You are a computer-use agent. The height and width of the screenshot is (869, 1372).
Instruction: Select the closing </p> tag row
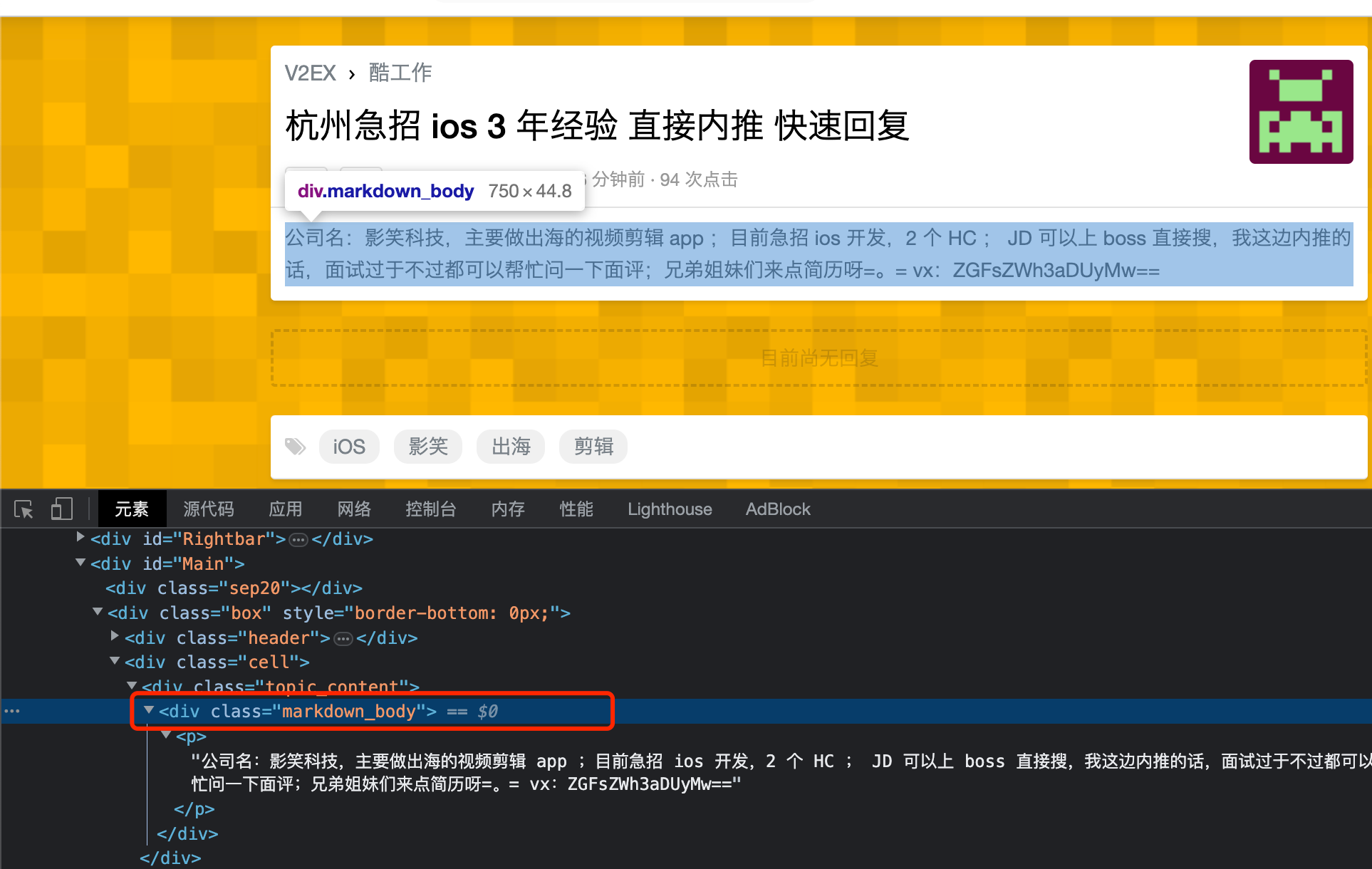coord(194,810)
